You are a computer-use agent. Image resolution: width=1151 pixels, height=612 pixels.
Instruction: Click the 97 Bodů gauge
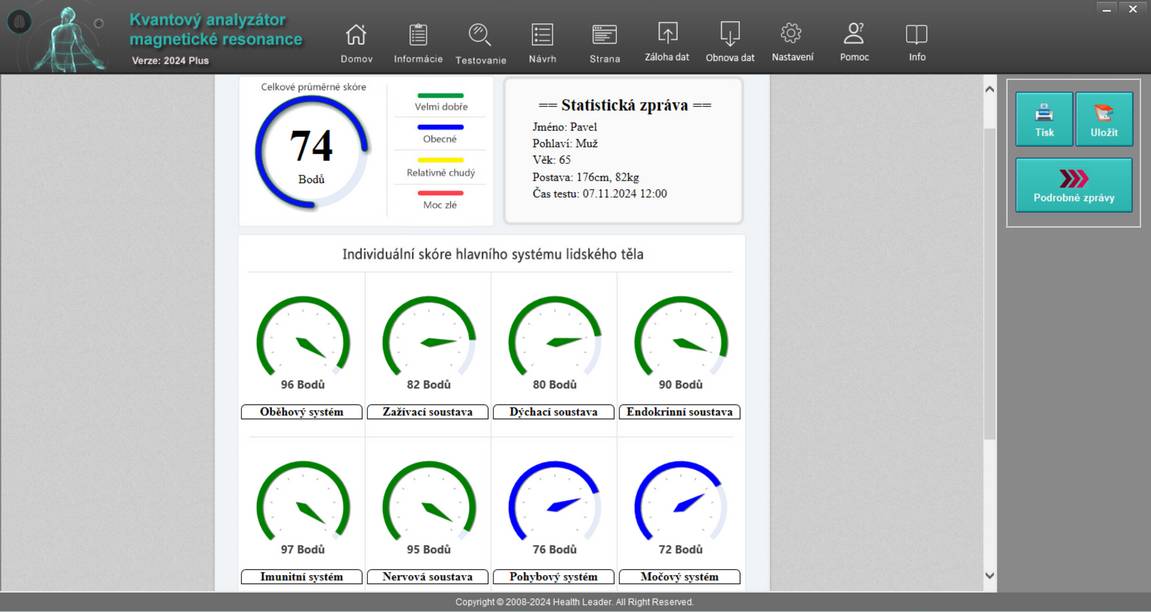point(302,507)
